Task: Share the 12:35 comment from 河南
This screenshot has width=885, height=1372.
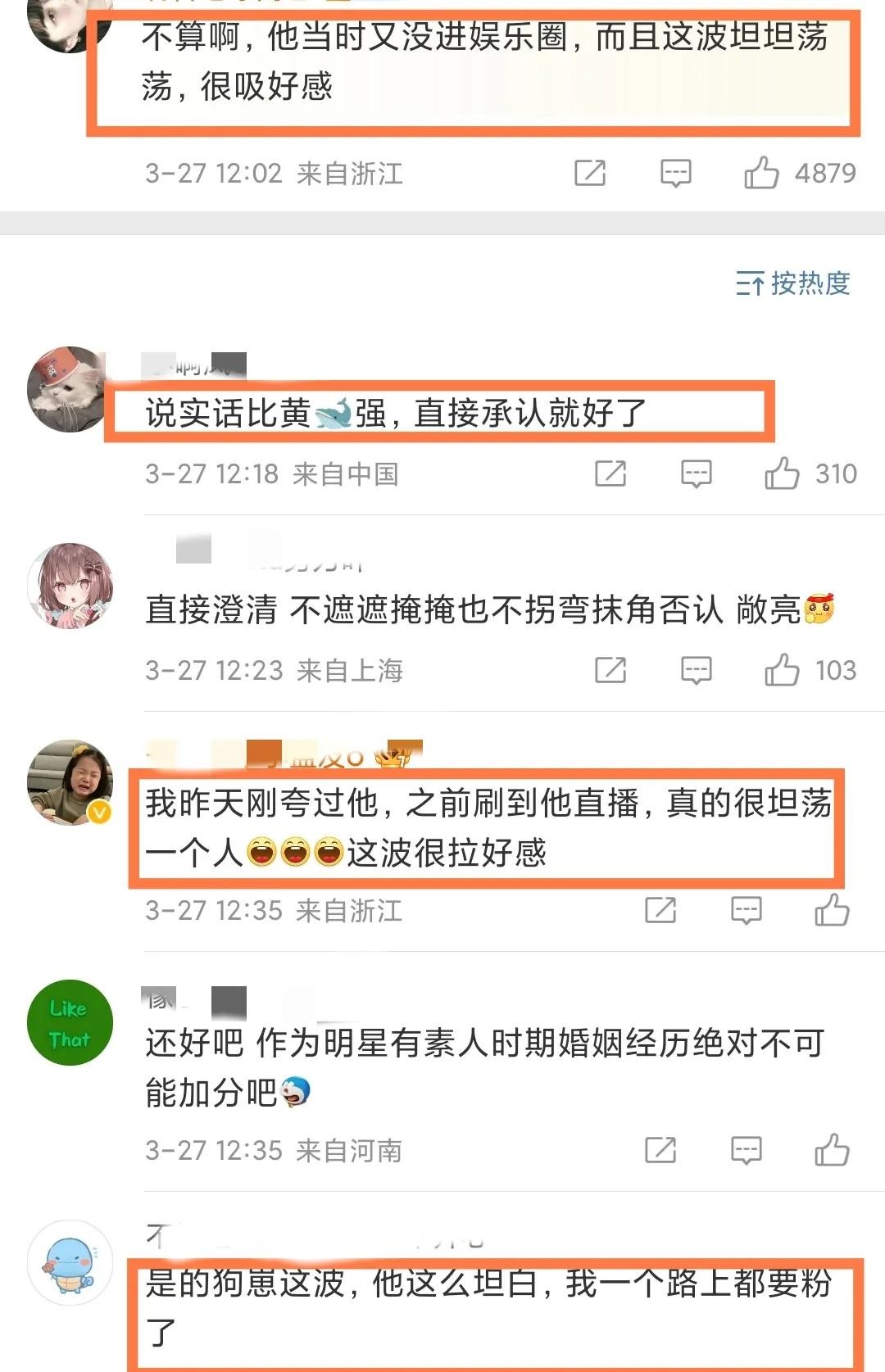Action: 660,1150
